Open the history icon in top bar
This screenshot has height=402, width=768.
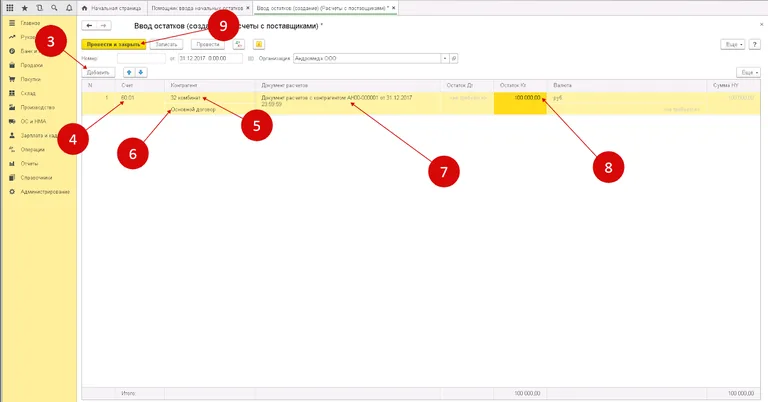click(39, 7)
